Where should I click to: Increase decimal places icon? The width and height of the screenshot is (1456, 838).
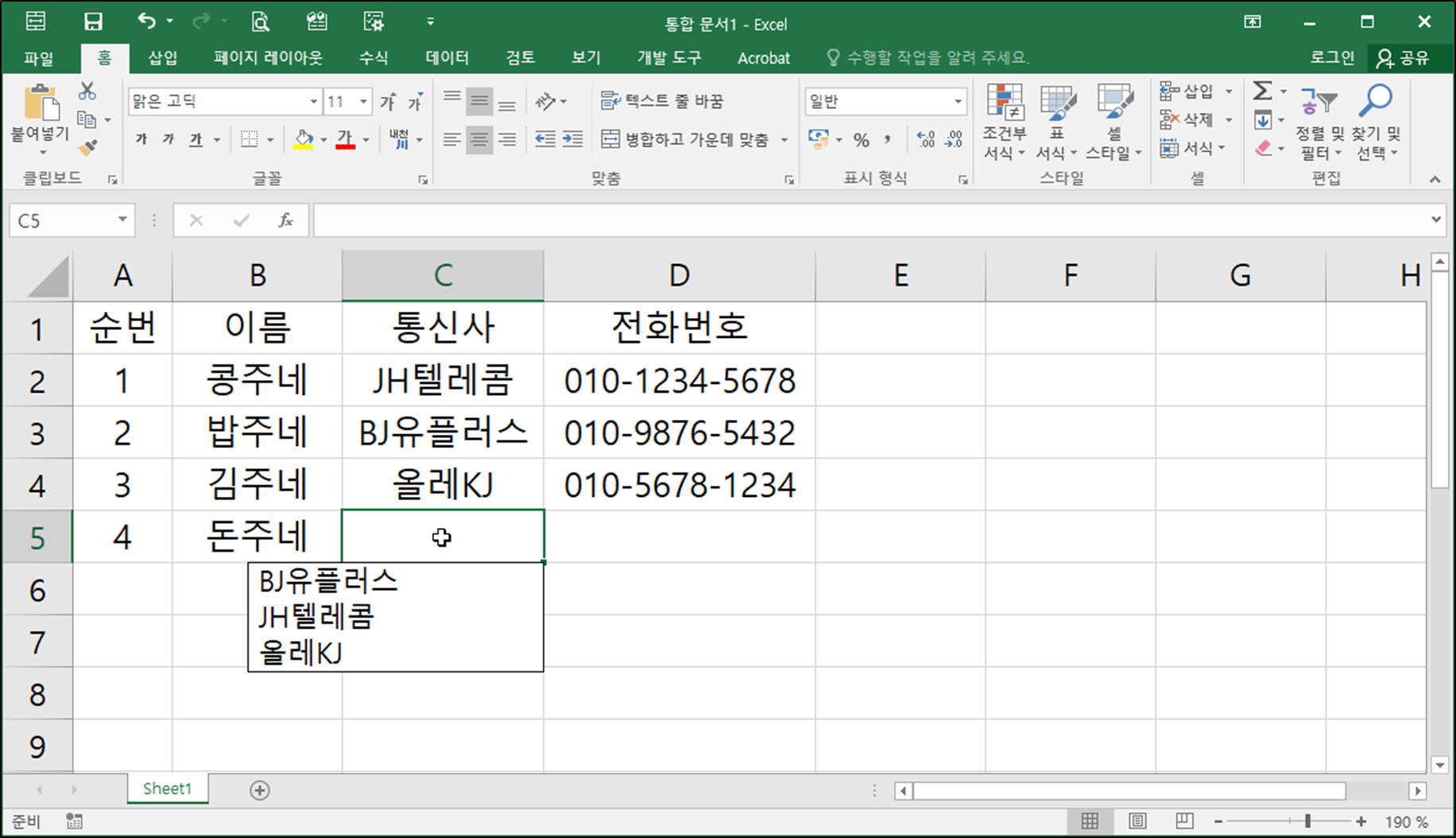[x=926, y=140]
